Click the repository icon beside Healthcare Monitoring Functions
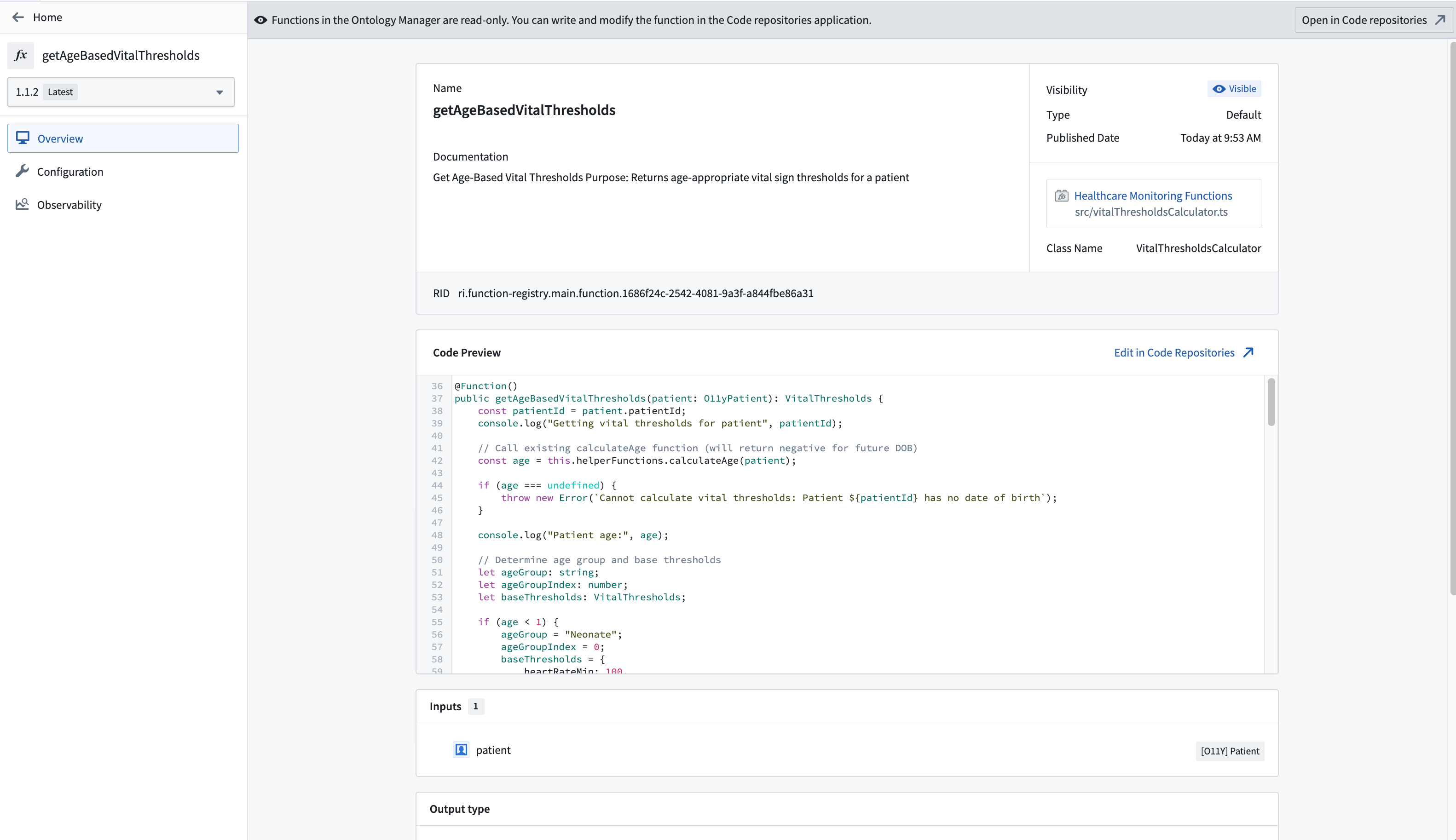Viewport: 1456px width, 840px height. point(1062,196)
